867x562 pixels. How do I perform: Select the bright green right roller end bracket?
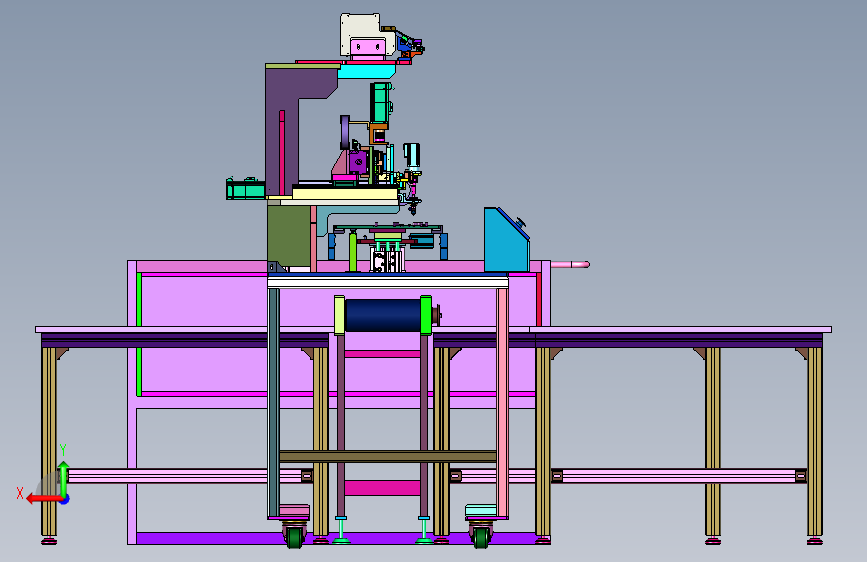(426, 315)
